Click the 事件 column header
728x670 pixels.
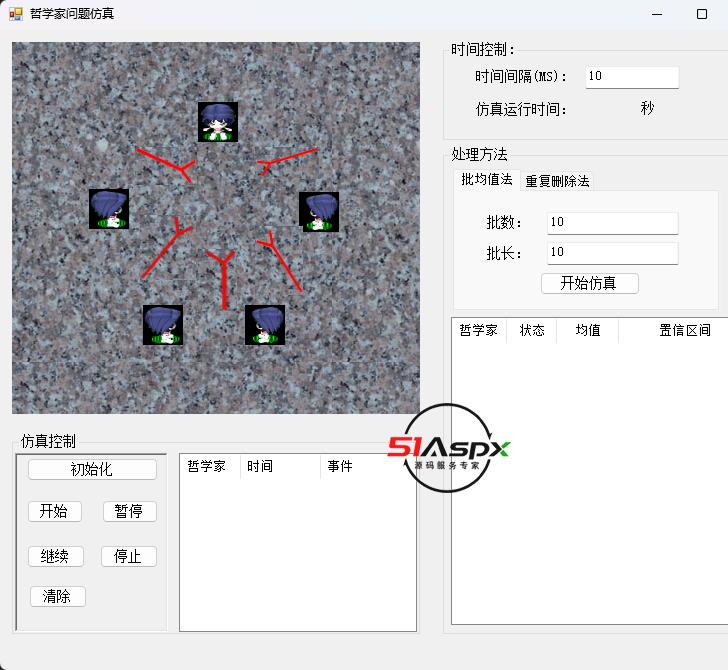[368, 466]
